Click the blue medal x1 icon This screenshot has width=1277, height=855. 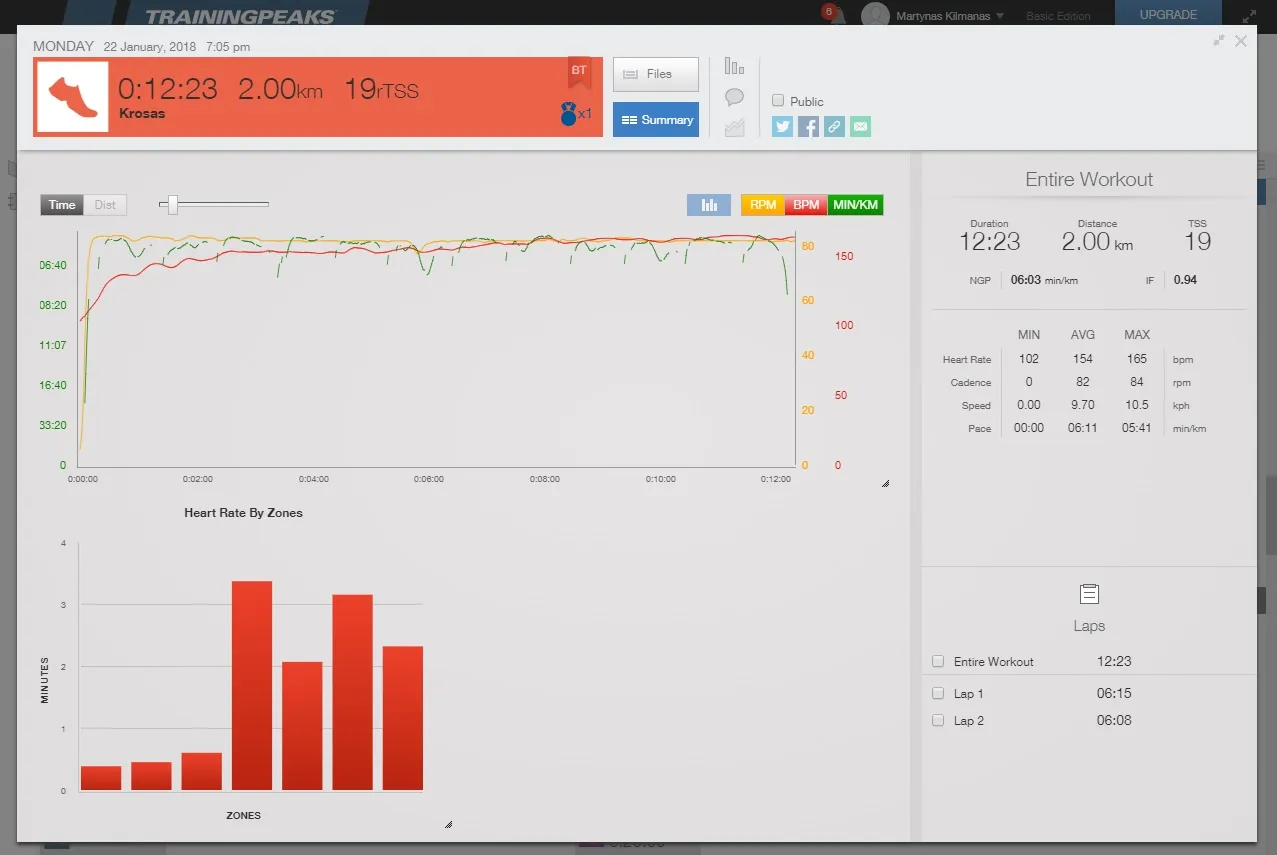(576, 113)
